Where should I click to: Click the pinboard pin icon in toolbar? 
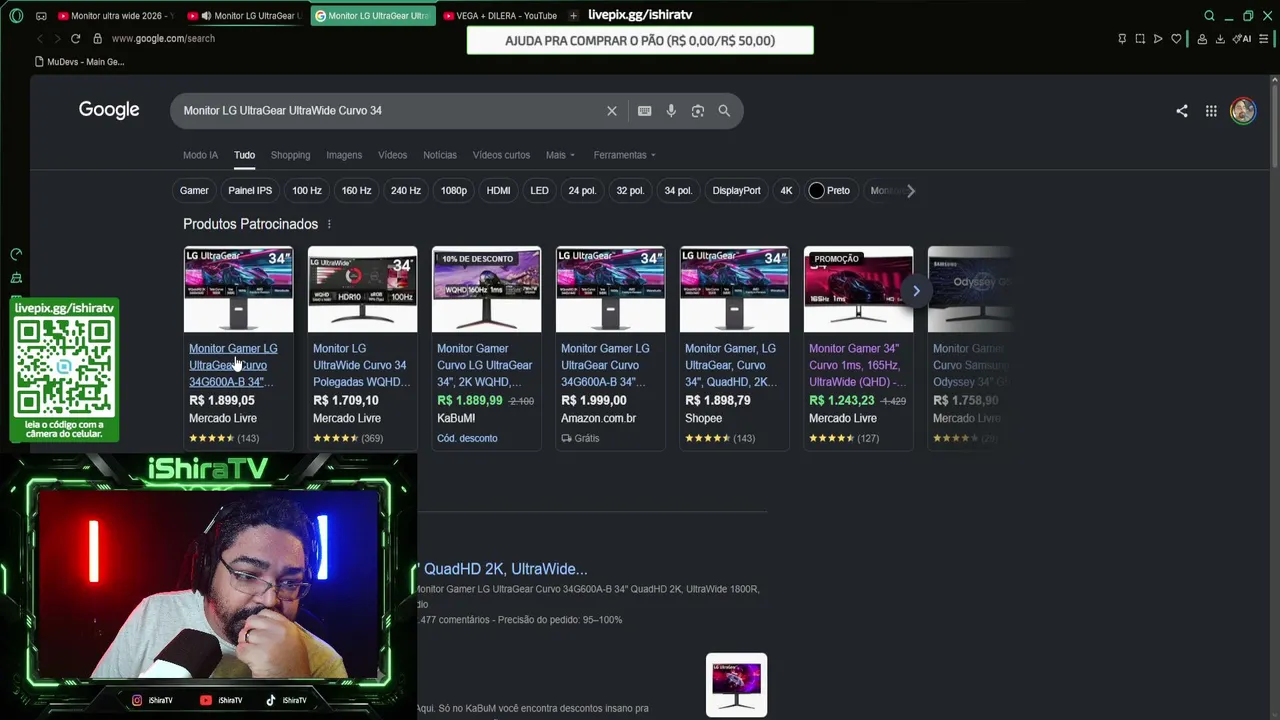click(x=1122, y=39)
